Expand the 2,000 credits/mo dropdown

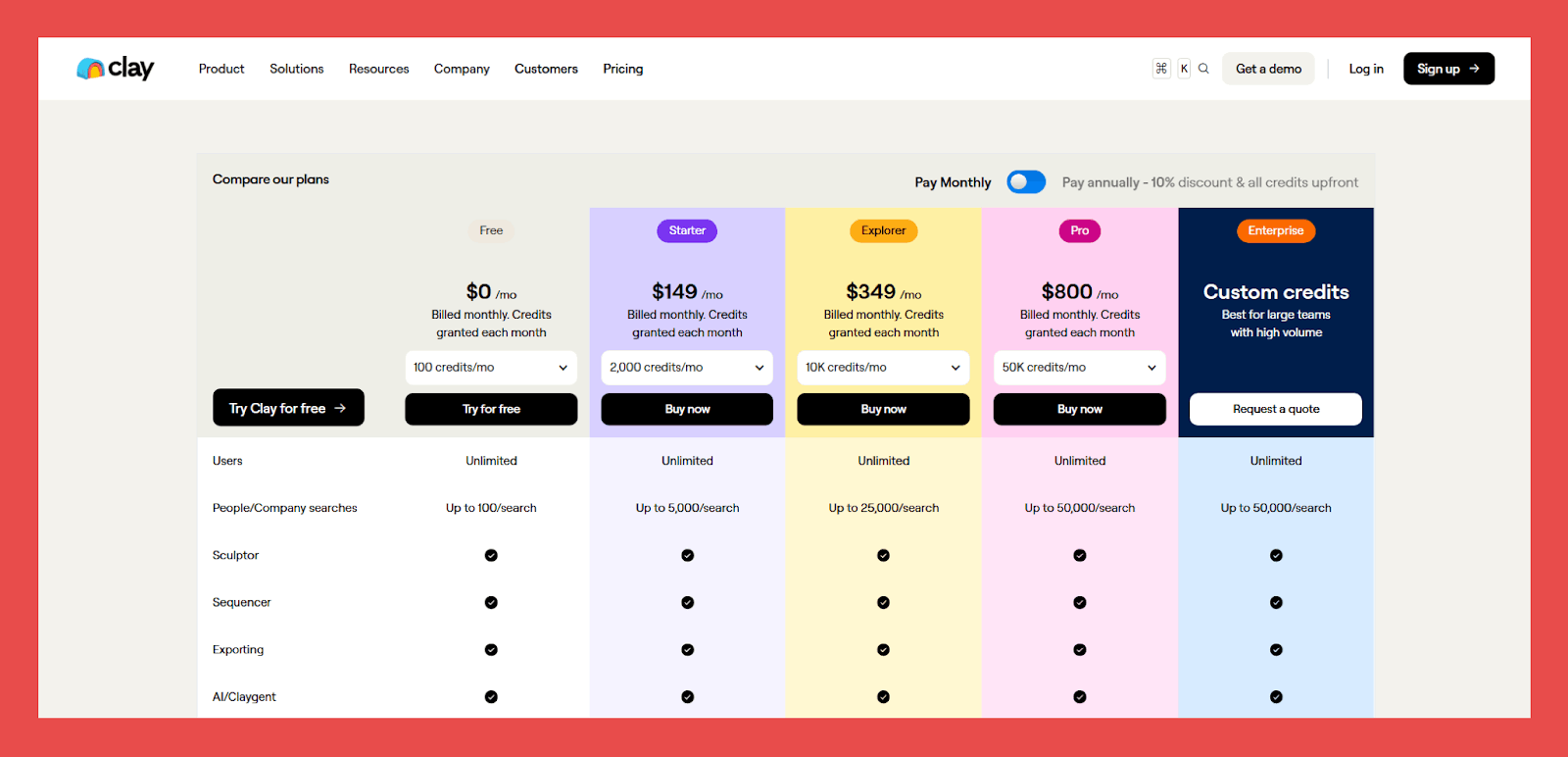point(687,368)
